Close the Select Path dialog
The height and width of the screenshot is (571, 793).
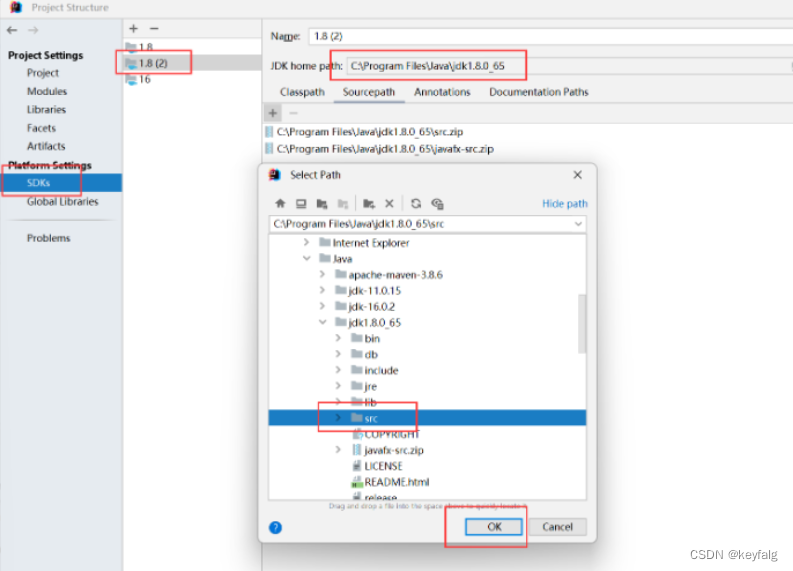pos(578,175)
